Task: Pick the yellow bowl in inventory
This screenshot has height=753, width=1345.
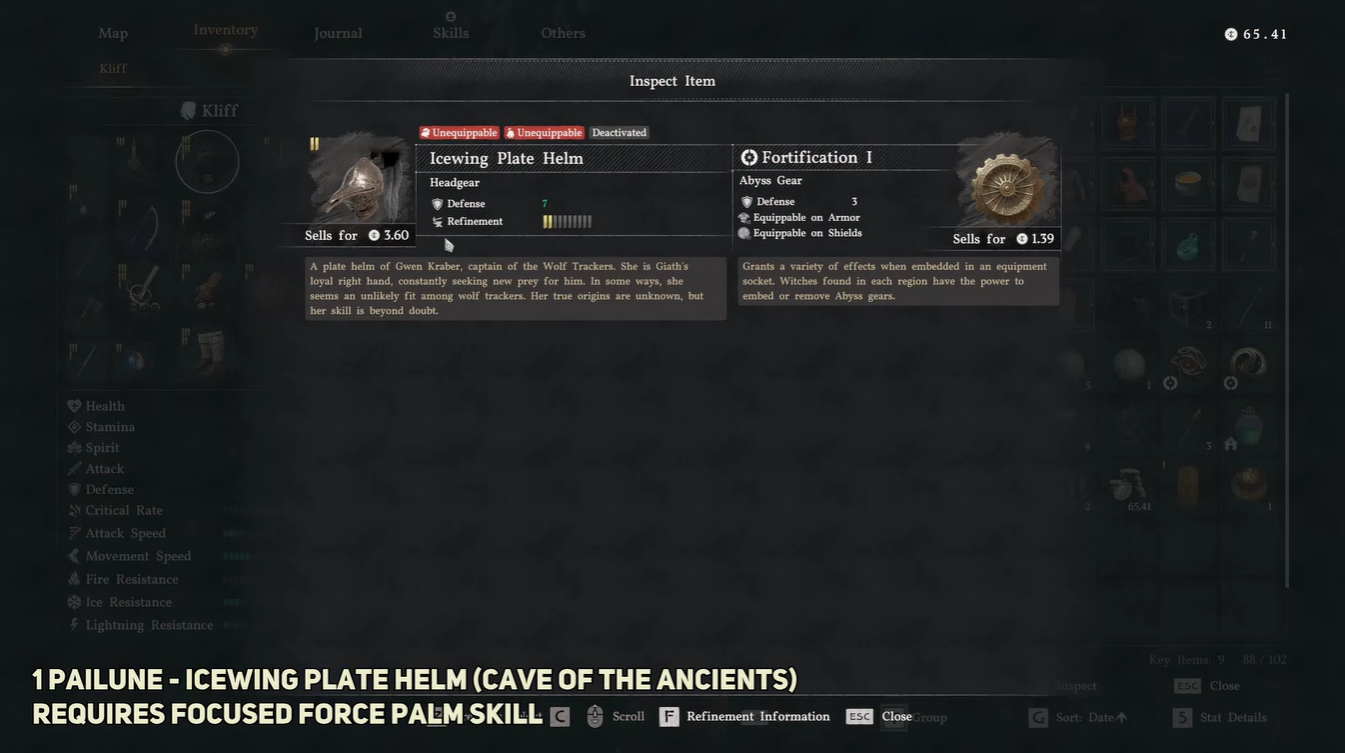Action: point(1188,183)
